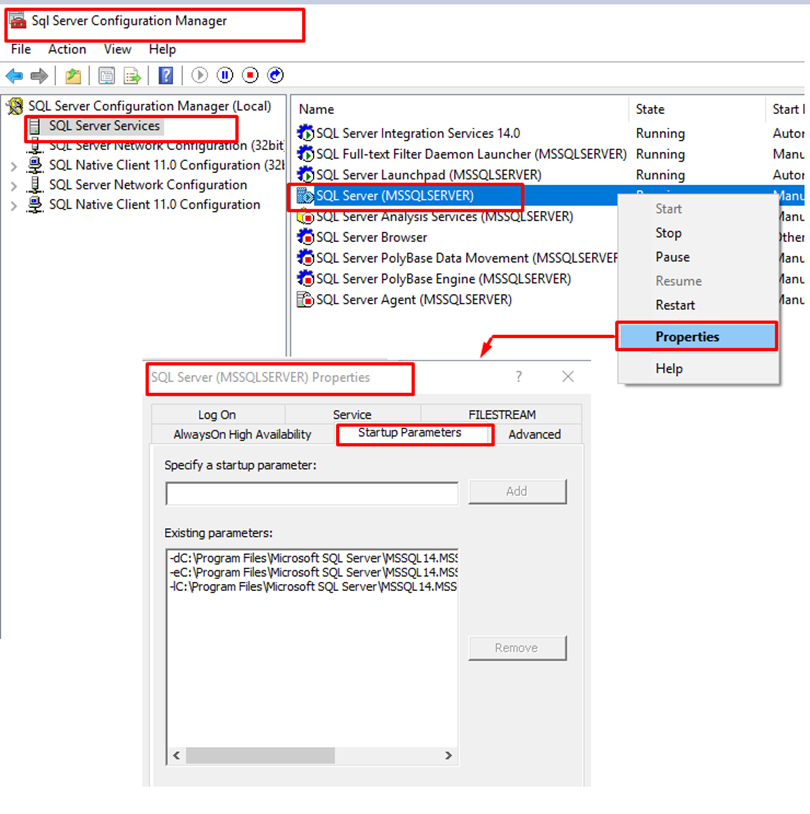Click the parameters list horizontal scrollbar thumb
810x814 pixels.
click(260, 755)
